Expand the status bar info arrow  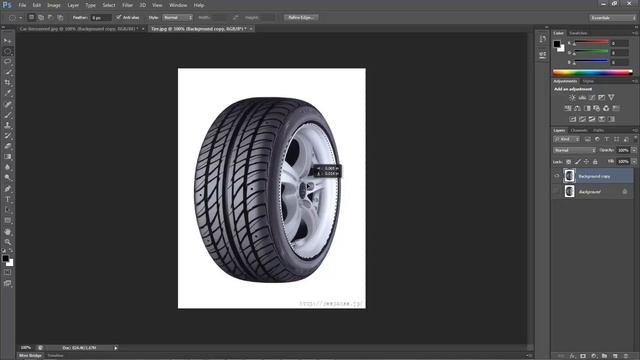pos(116,348)
